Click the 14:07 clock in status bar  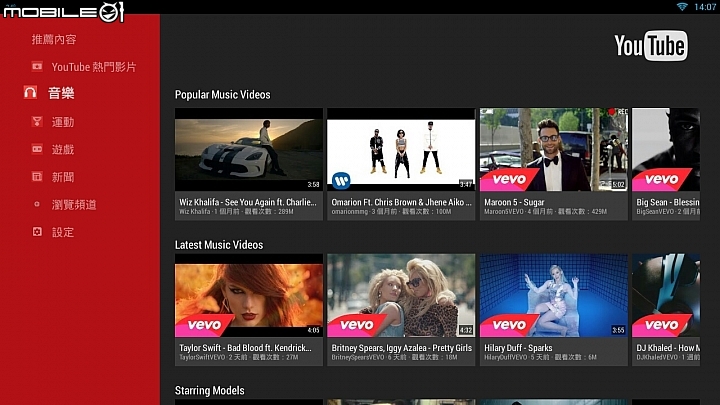pos(704,7)
